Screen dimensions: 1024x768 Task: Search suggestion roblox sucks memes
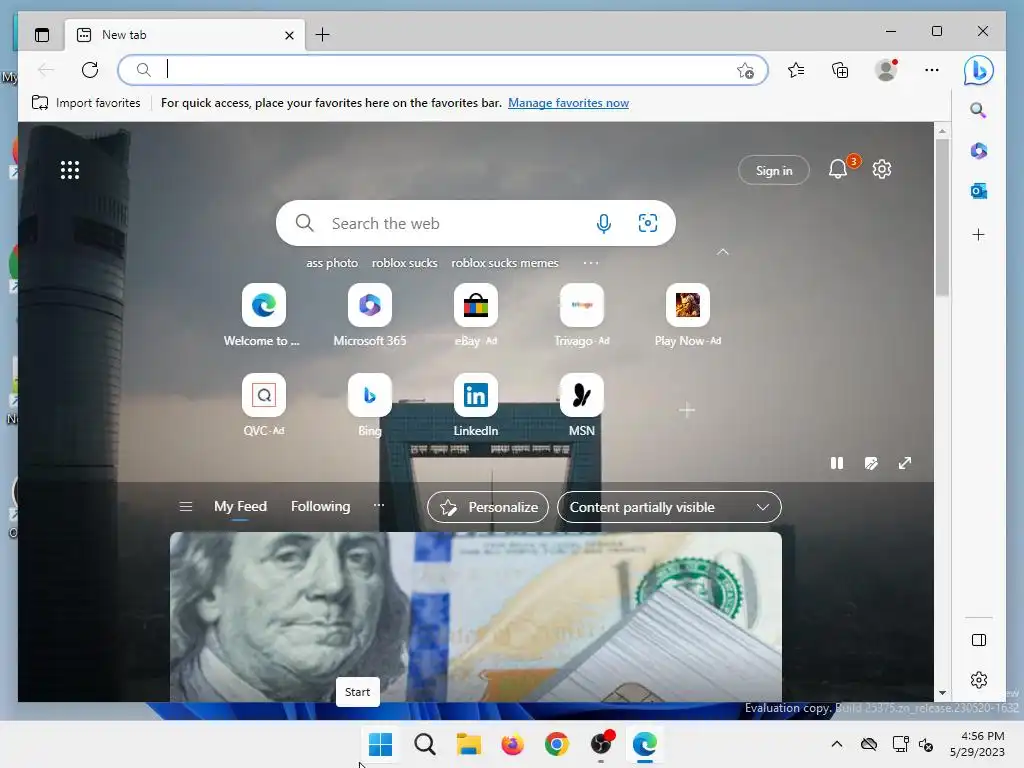(505, 263)
